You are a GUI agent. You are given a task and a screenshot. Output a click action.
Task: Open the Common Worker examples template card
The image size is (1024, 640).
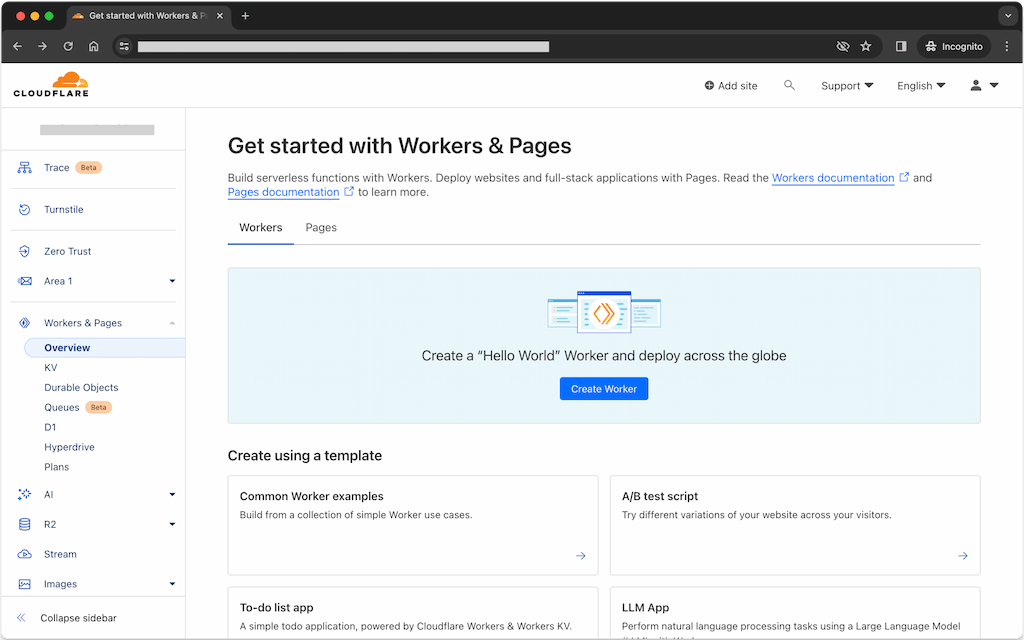coord(412,525)
